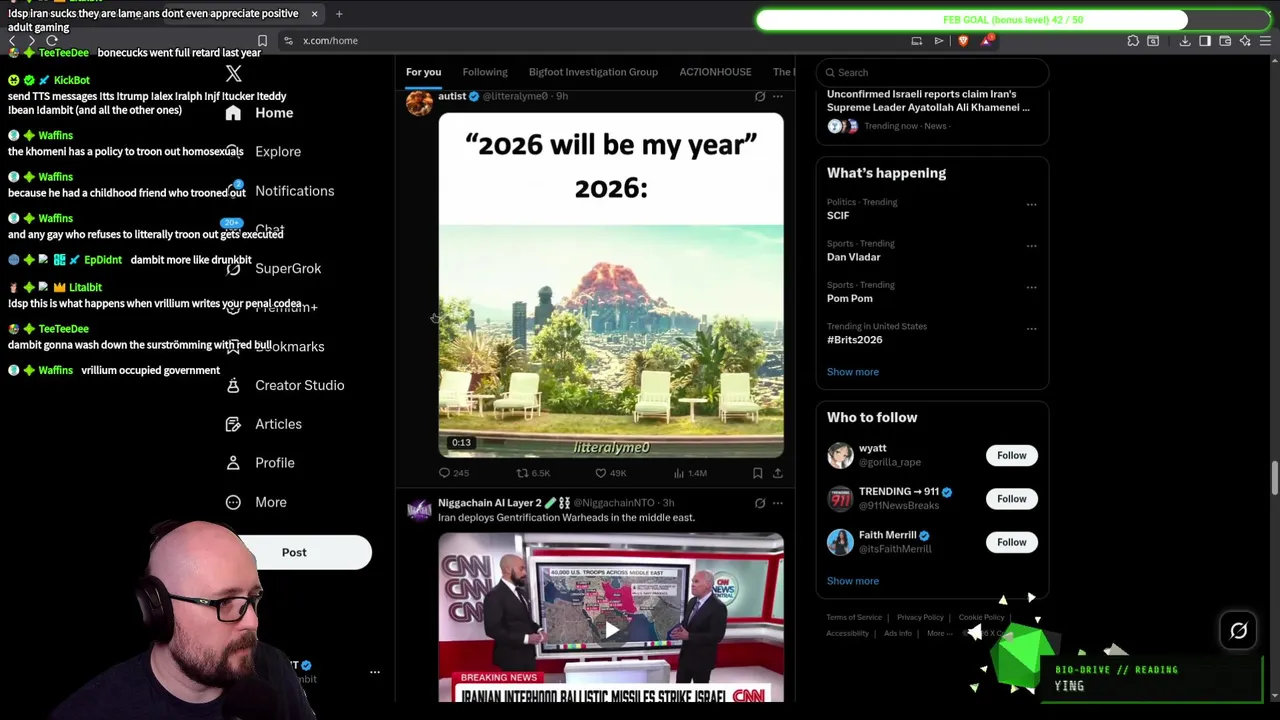Open the Ads info footer link

[898, 633]
